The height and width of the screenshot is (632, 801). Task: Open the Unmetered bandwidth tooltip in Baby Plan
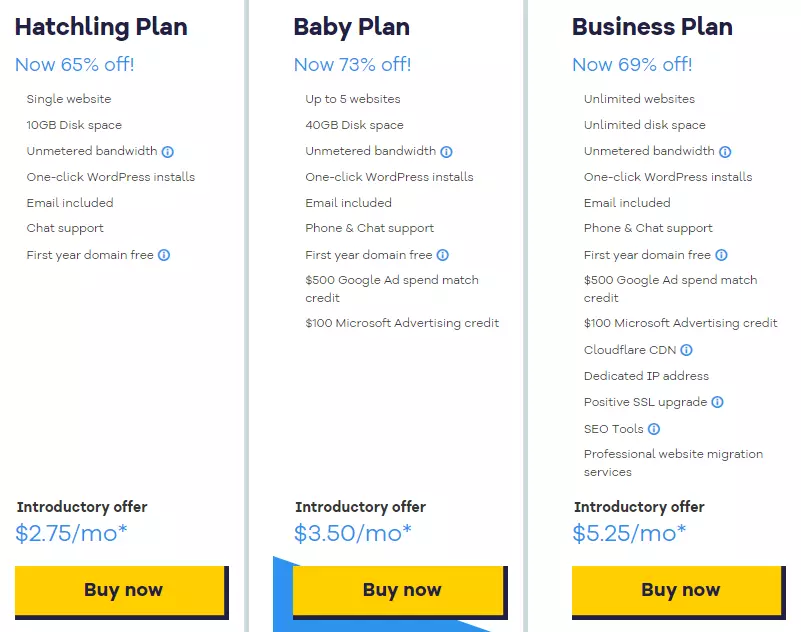point(446,151)
